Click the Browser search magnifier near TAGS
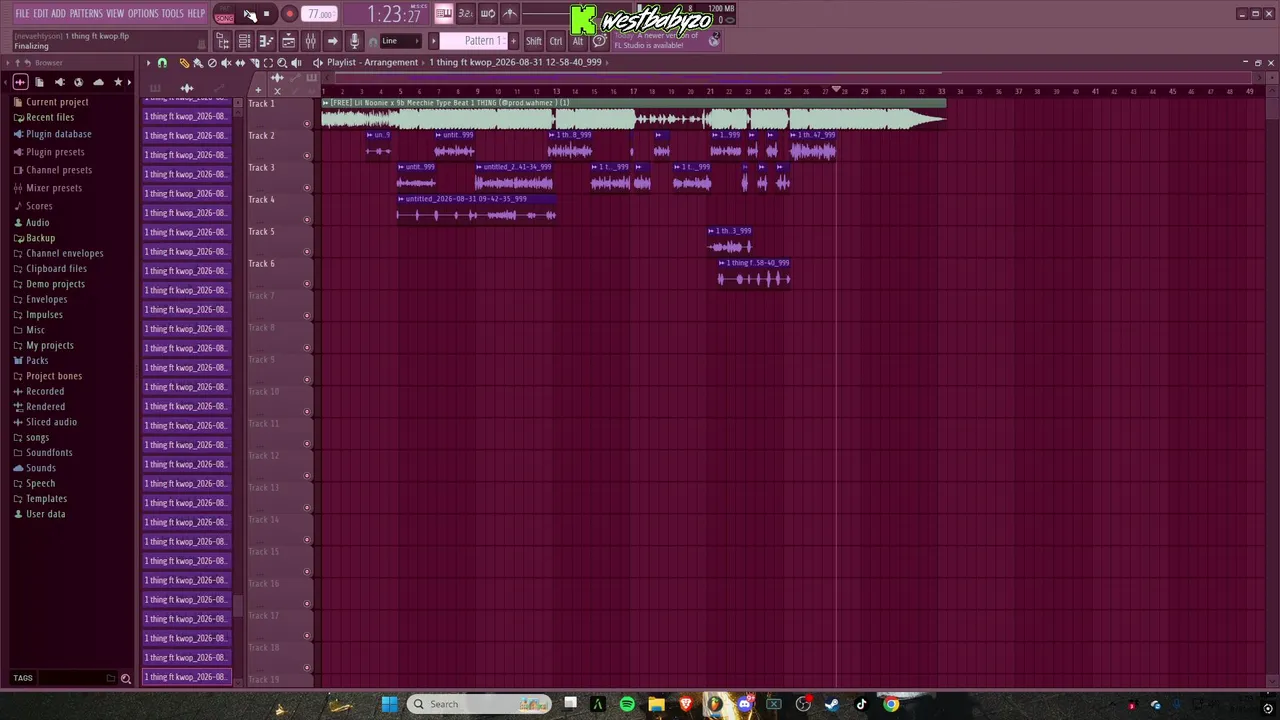 tap(126, 678)
